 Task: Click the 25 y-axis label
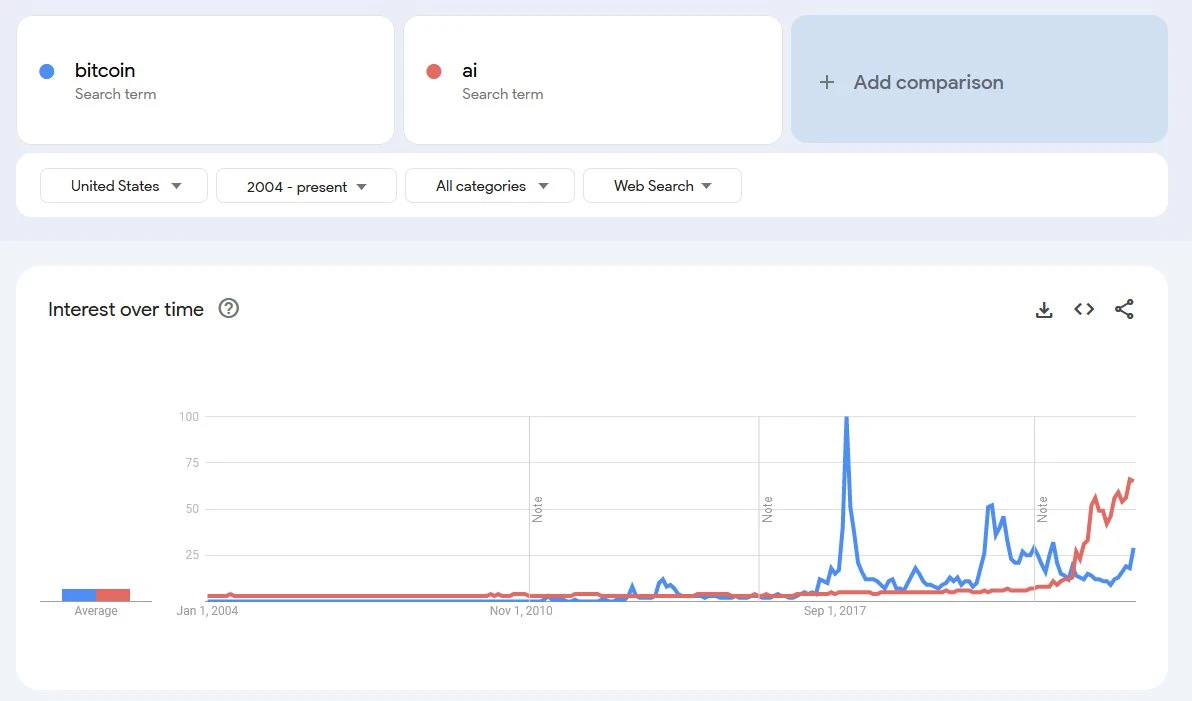(192, 555)
